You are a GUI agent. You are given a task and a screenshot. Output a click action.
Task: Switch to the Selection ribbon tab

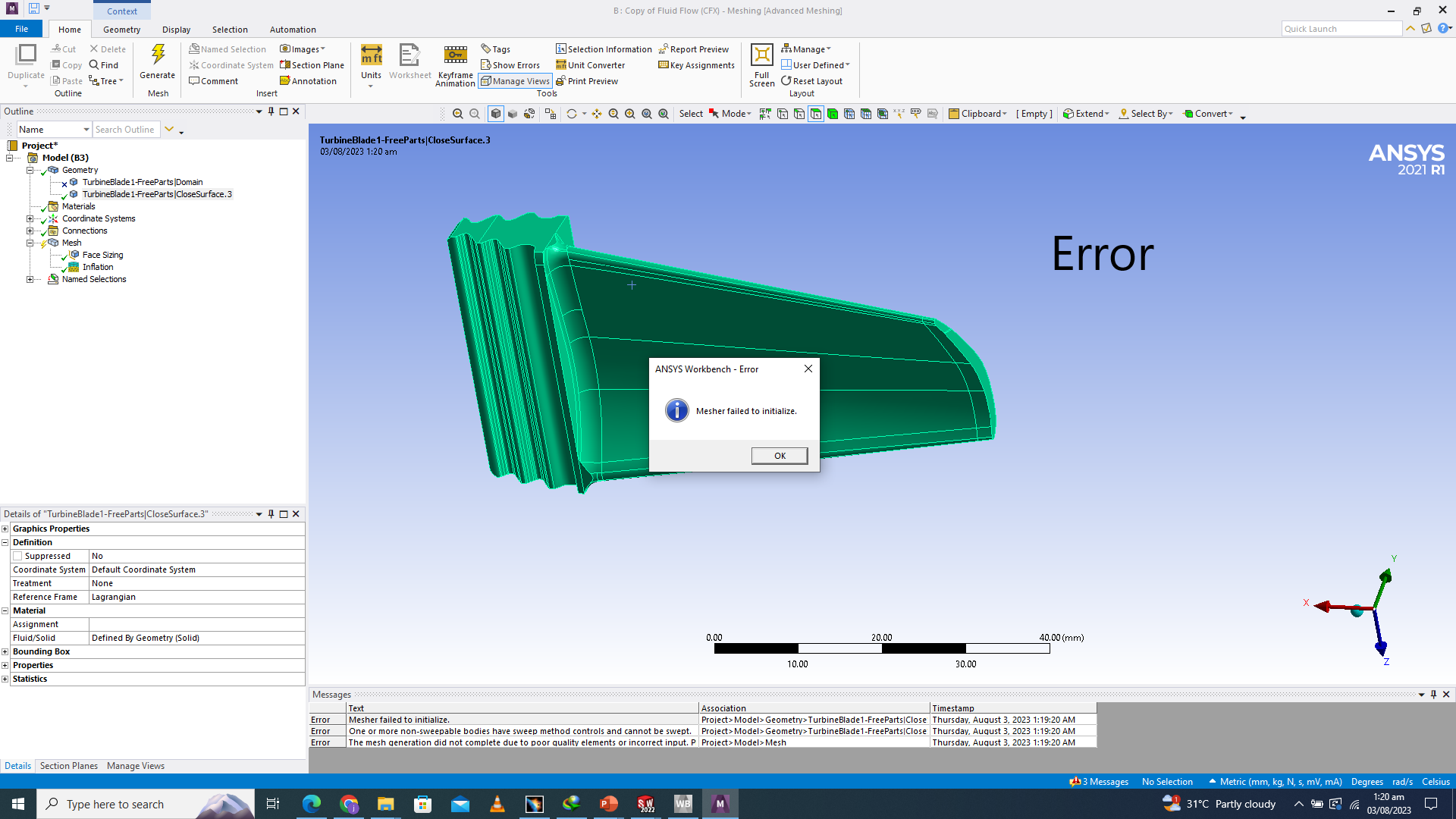click(230, 30)
